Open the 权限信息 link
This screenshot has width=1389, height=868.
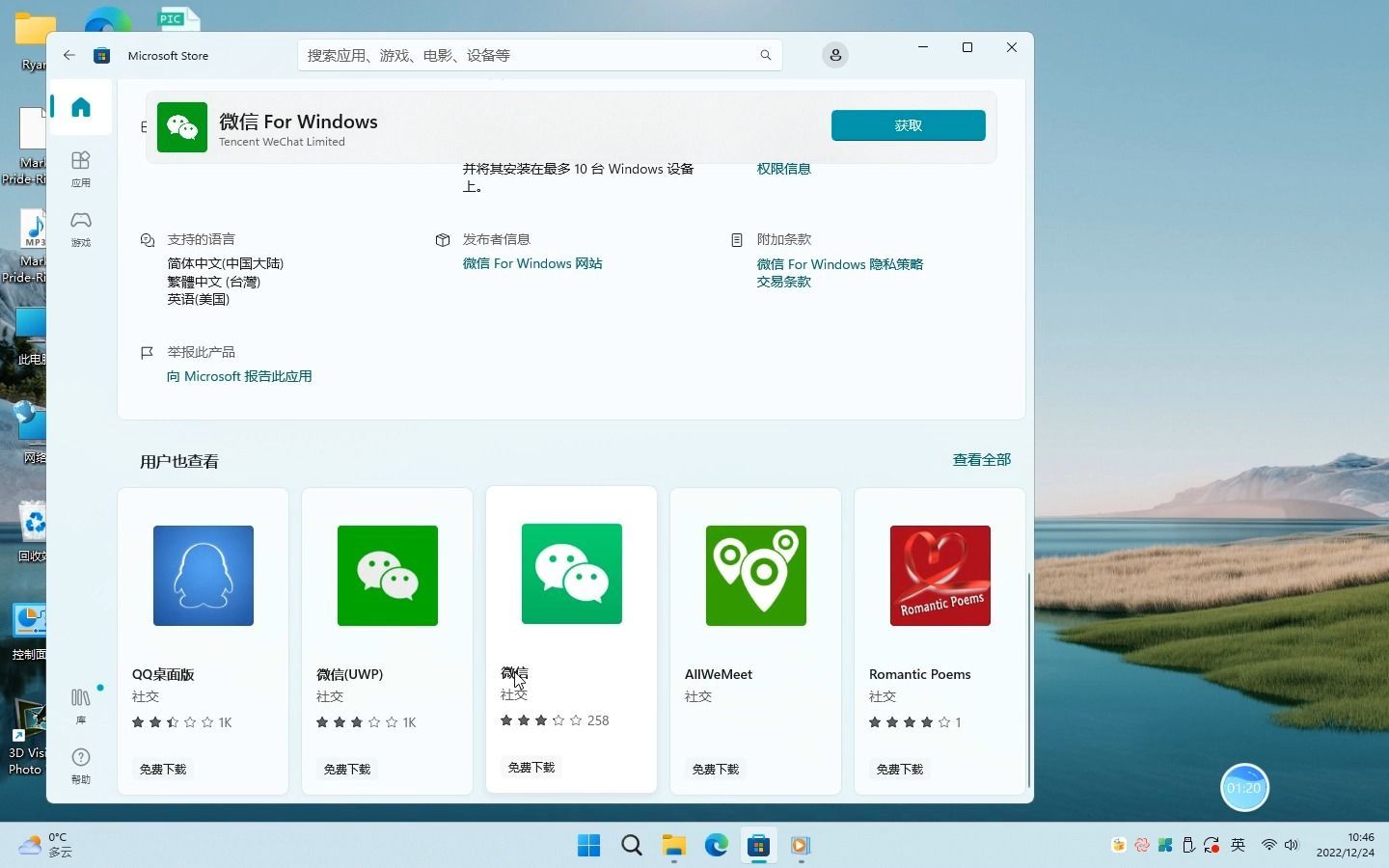(x=783, y=169)
